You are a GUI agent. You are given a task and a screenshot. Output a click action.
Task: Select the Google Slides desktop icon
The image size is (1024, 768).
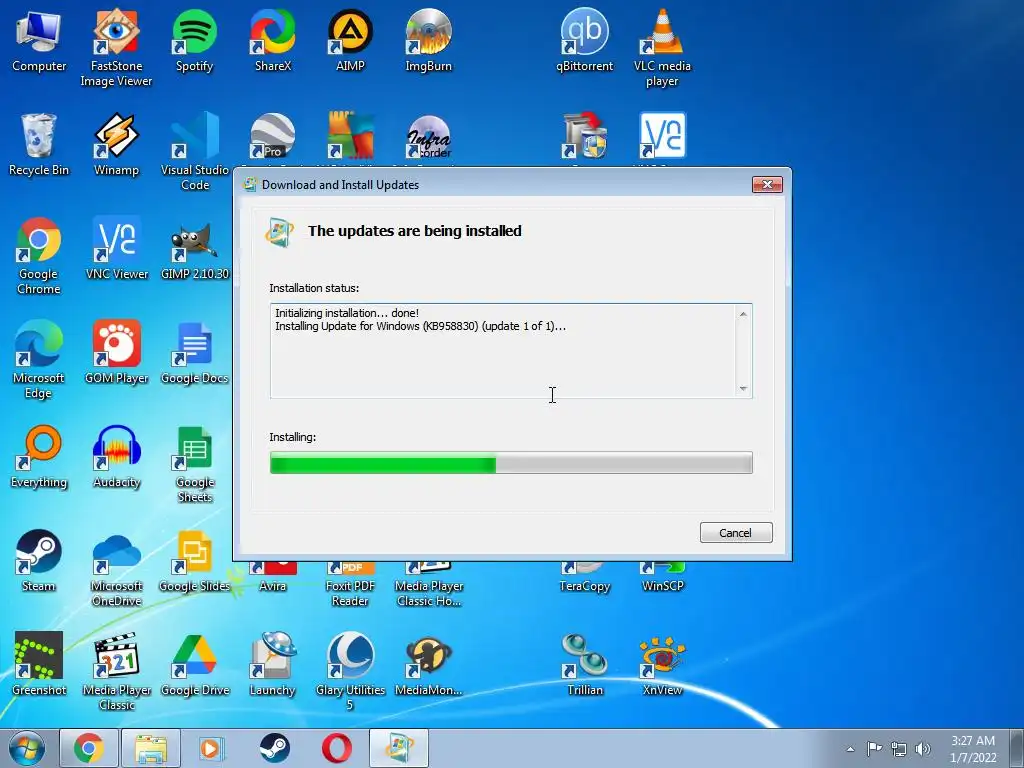195,561
